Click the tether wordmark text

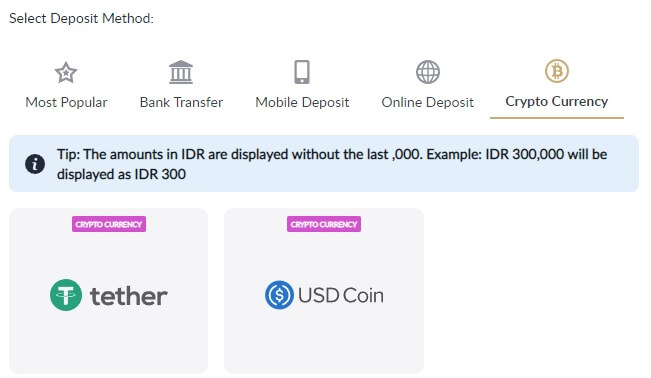pos(129,296)
